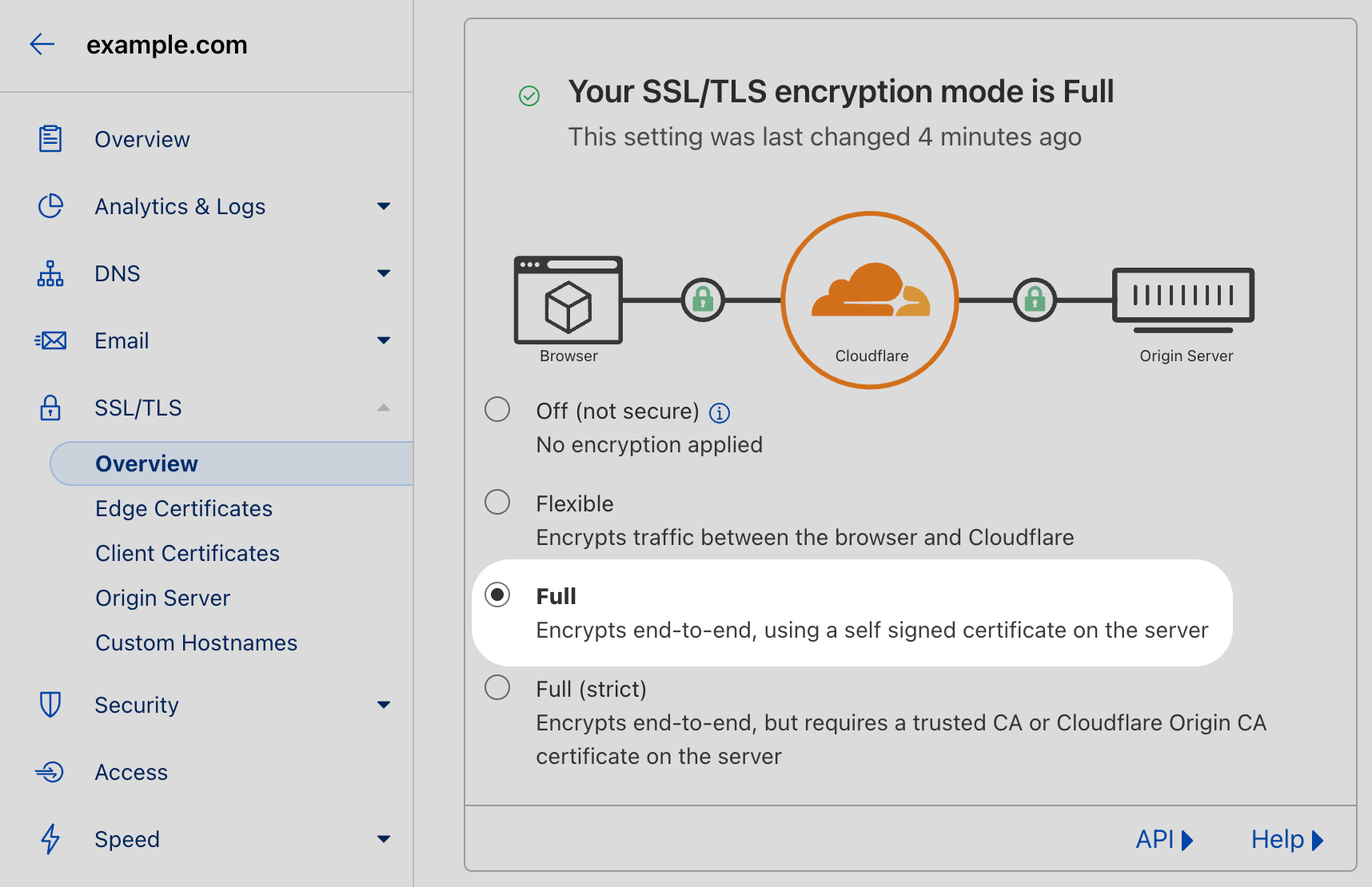Open the info tooltip next to Off (not secure)

point(719,412)
